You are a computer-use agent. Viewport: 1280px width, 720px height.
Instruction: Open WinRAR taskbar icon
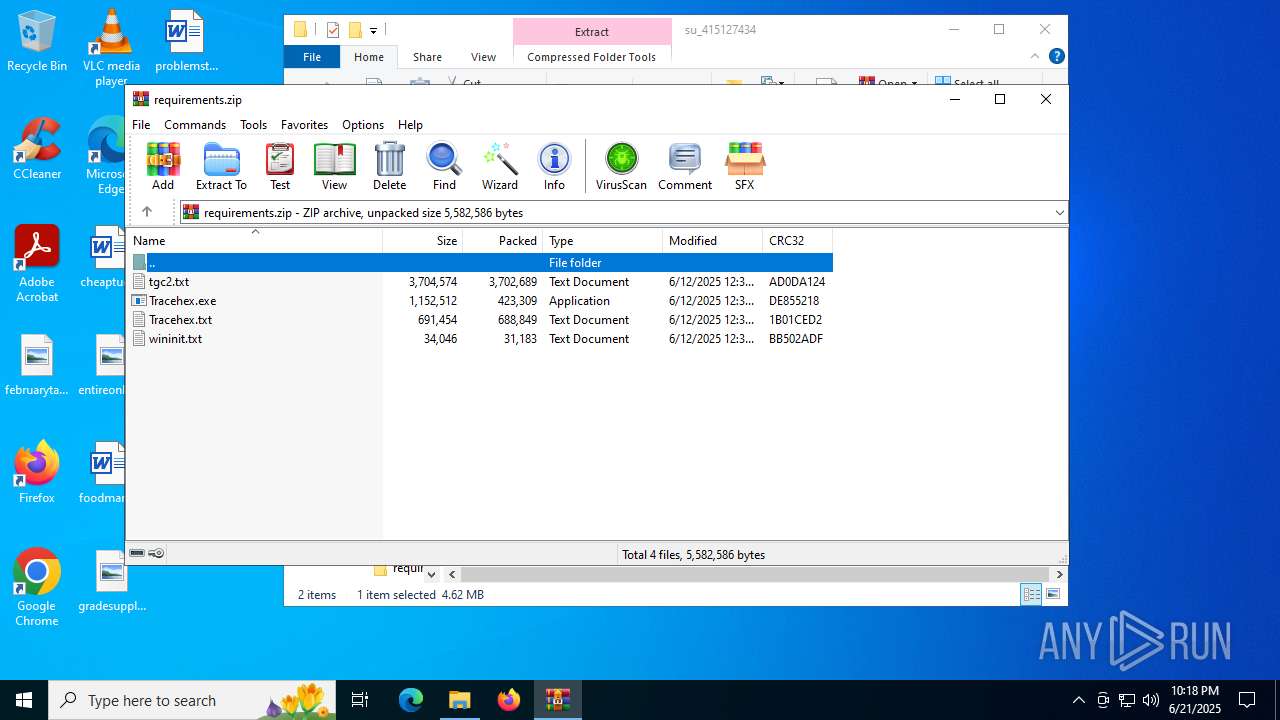(557, 700)
